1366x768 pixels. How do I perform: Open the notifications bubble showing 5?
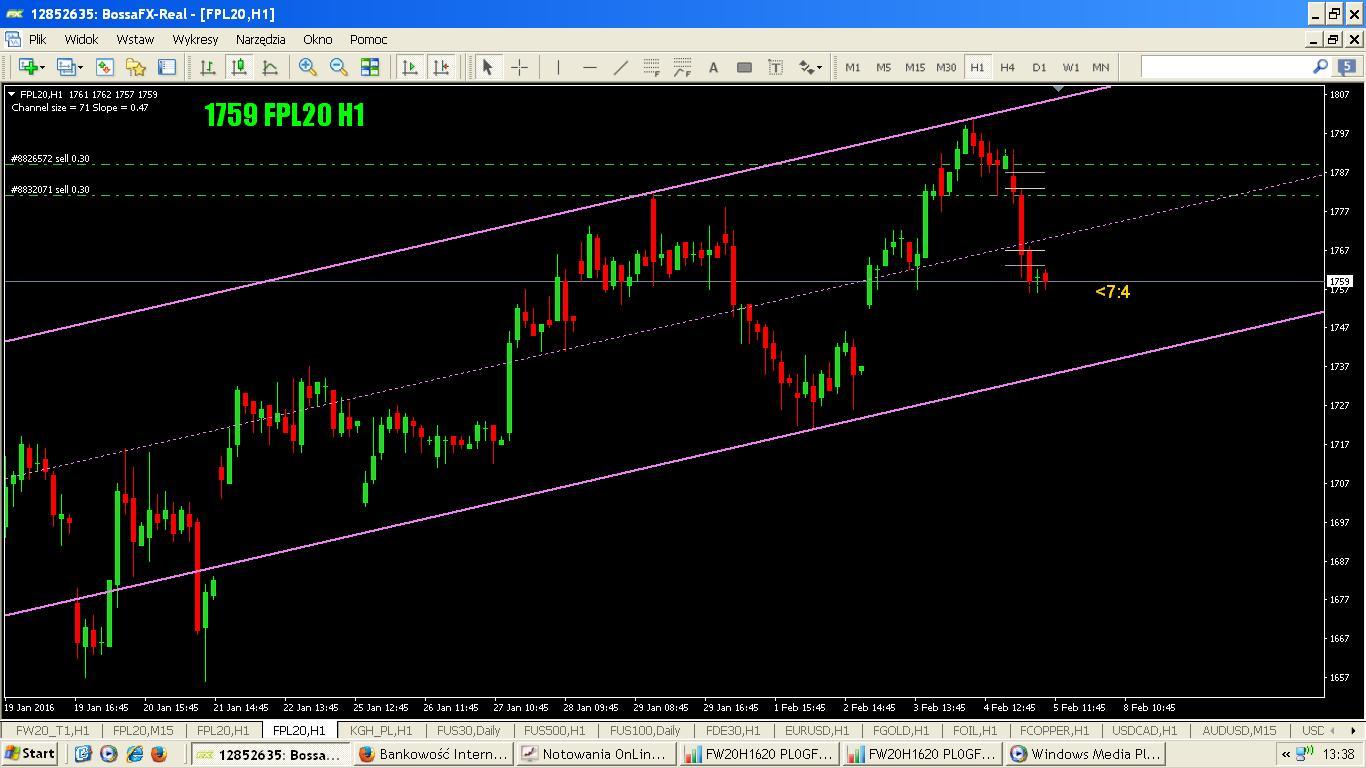[x=1347, y=67]
